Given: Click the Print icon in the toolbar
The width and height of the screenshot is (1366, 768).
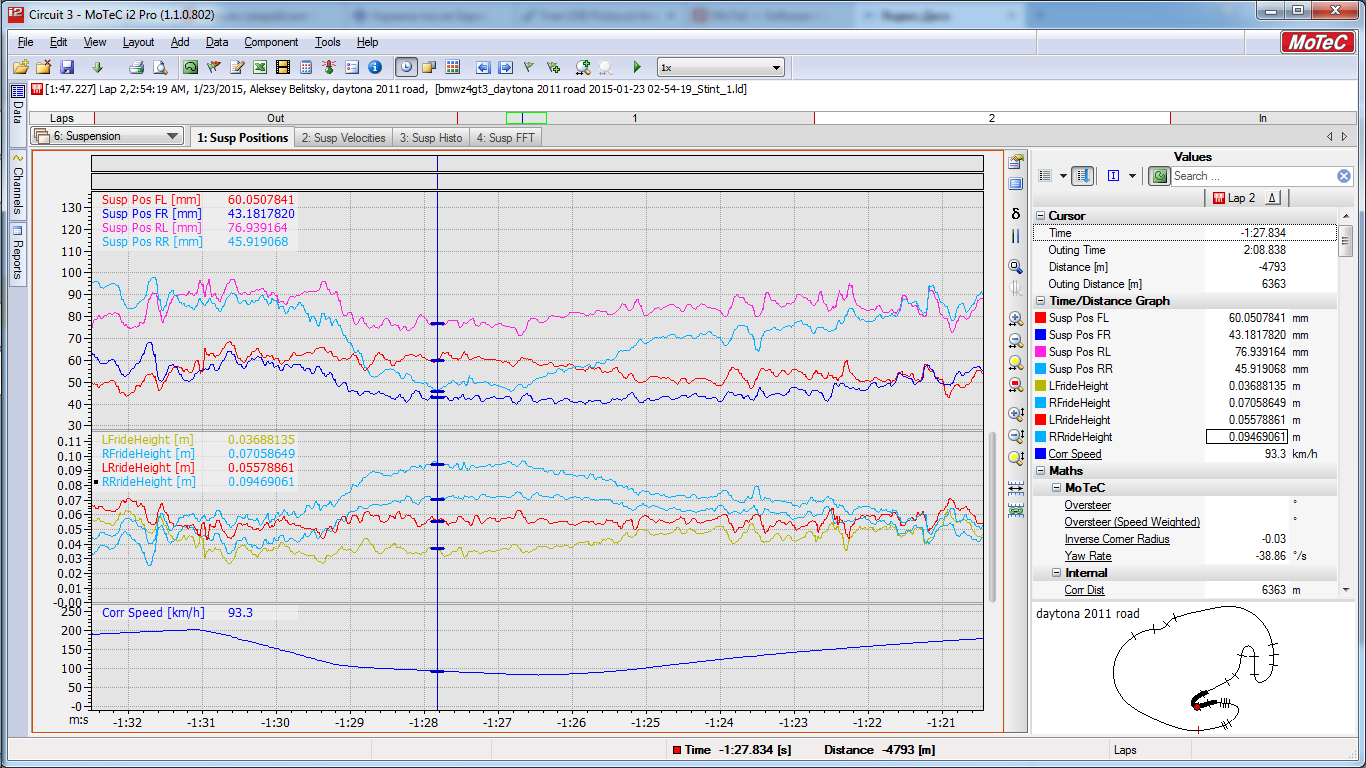Looking at the screenshot, I should 137,67.
